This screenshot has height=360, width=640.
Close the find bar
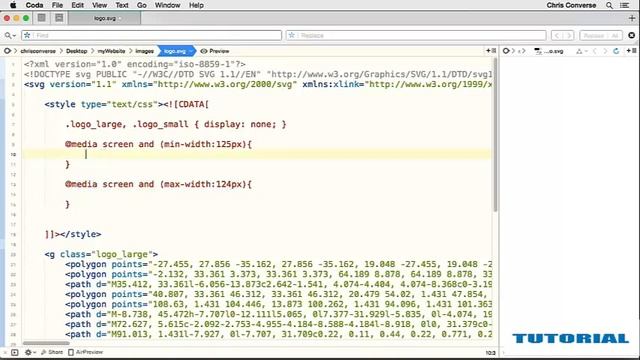[631, 36]
